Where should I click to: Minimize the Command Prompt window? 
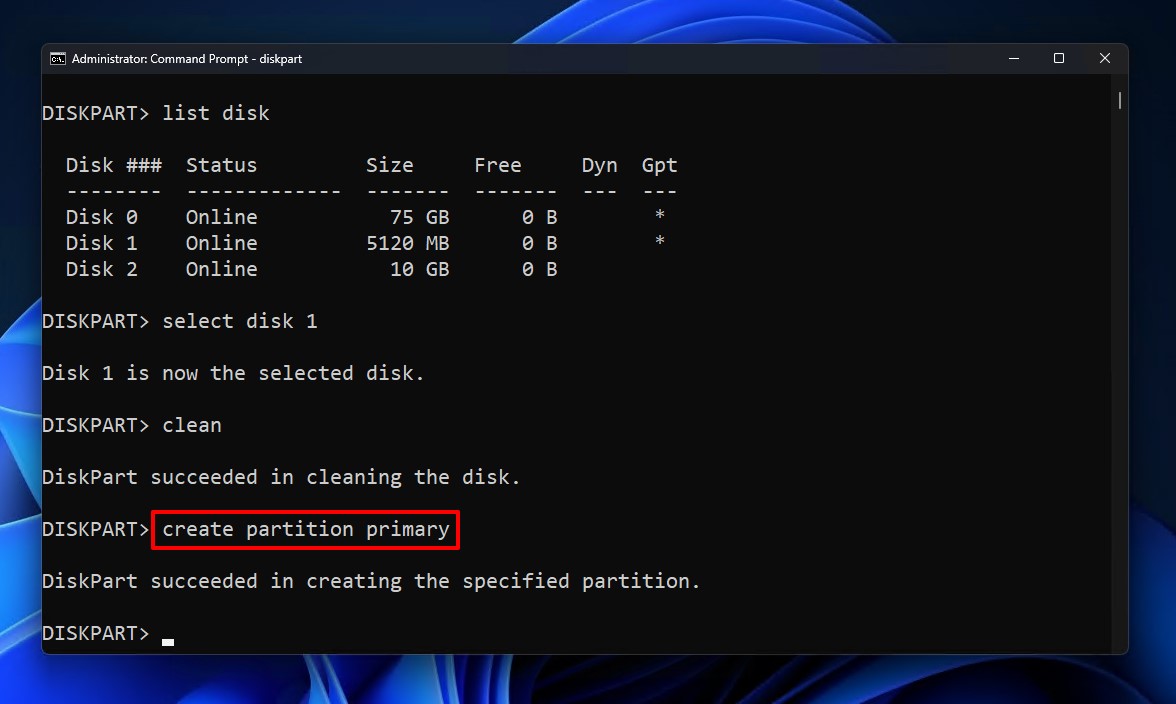coord(1013,59)
